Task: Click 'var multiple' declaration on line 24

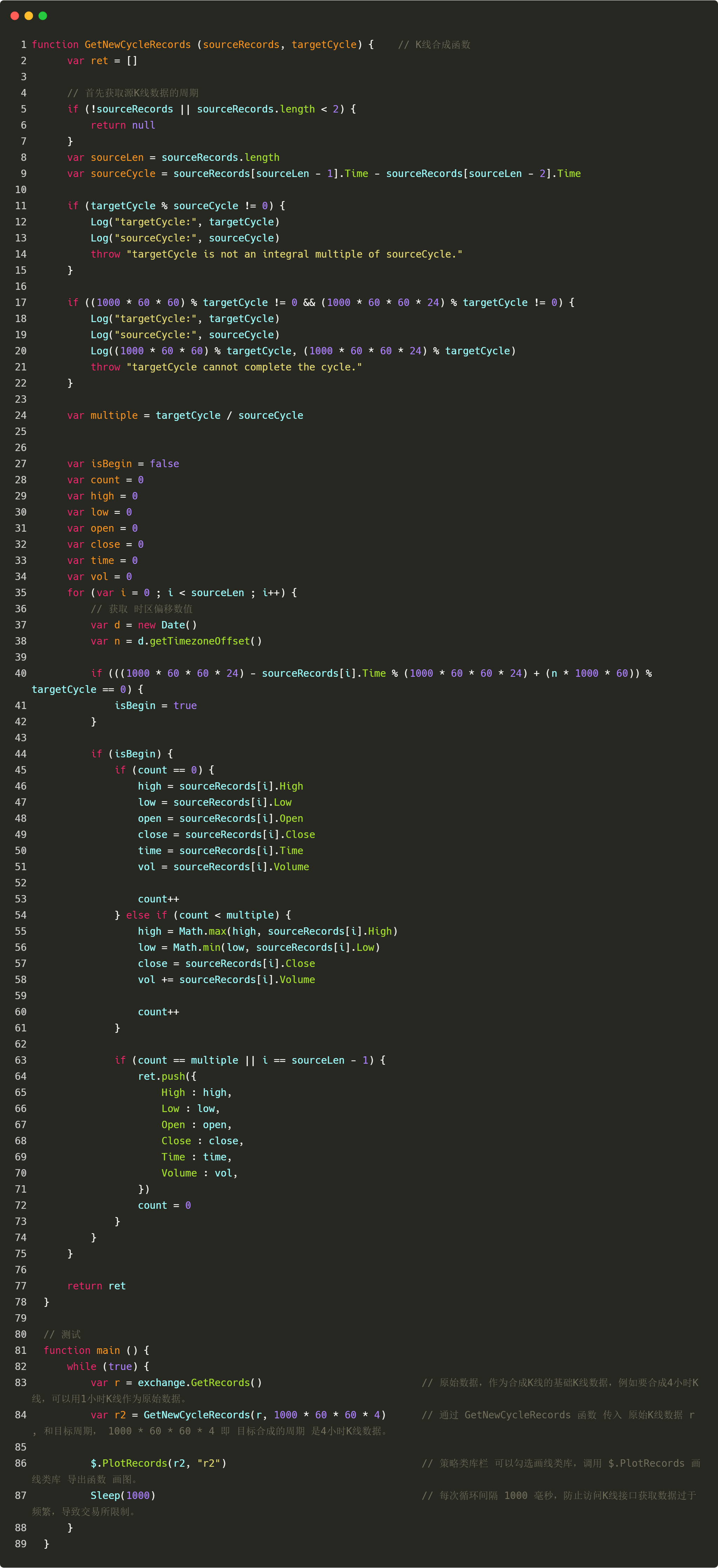Action: coord(102,415)
